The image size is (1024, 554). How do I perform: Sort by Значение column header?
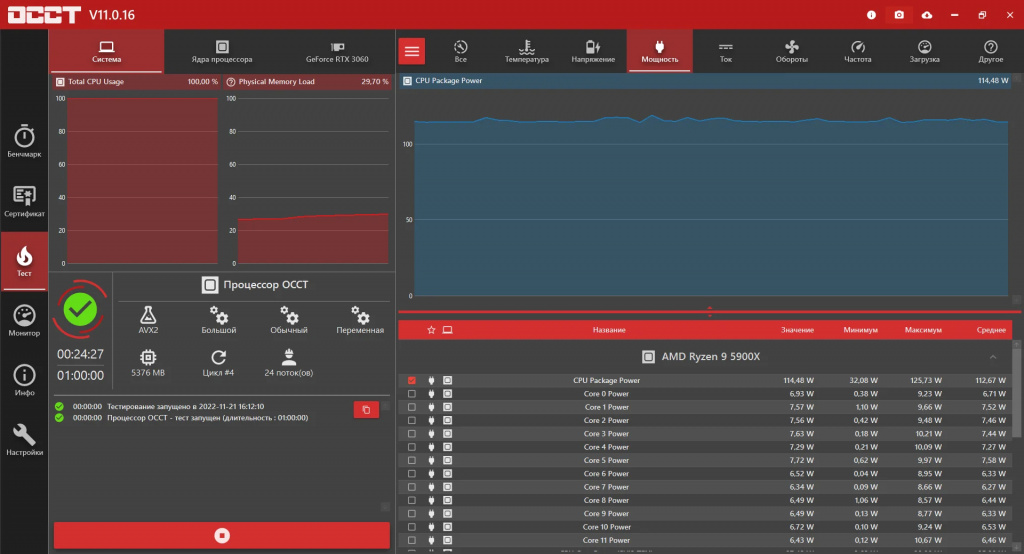pyautogui.click(x=797, y=330)
